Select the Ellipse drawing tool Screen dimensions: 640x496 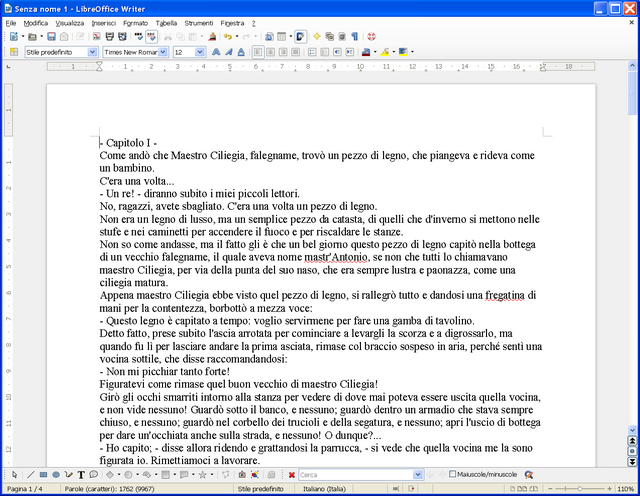(x=56, y=475)
